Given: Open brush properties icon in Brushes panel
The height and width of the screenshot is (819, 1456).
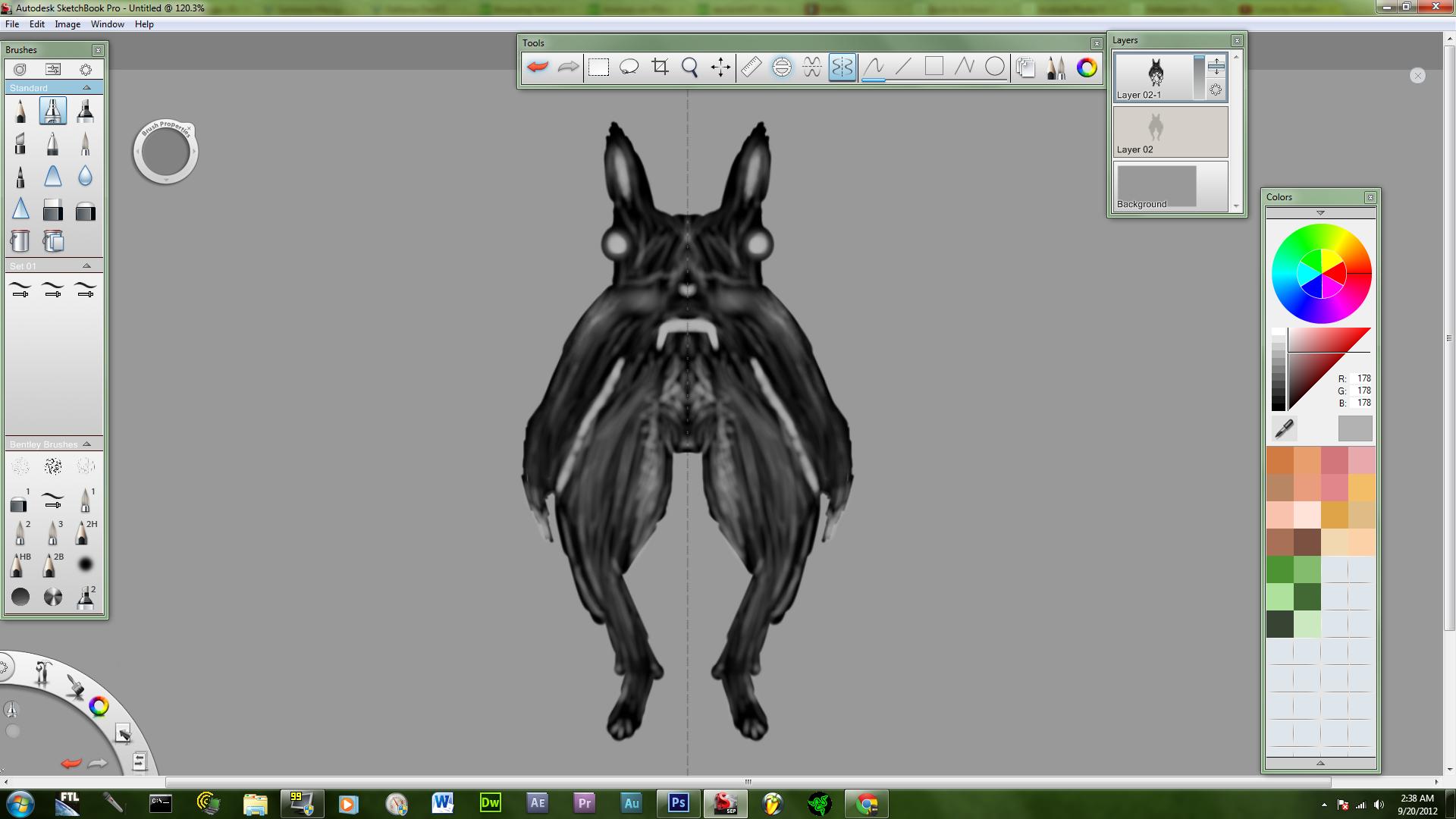Looking at the screenshot, I should pos(20,70).
